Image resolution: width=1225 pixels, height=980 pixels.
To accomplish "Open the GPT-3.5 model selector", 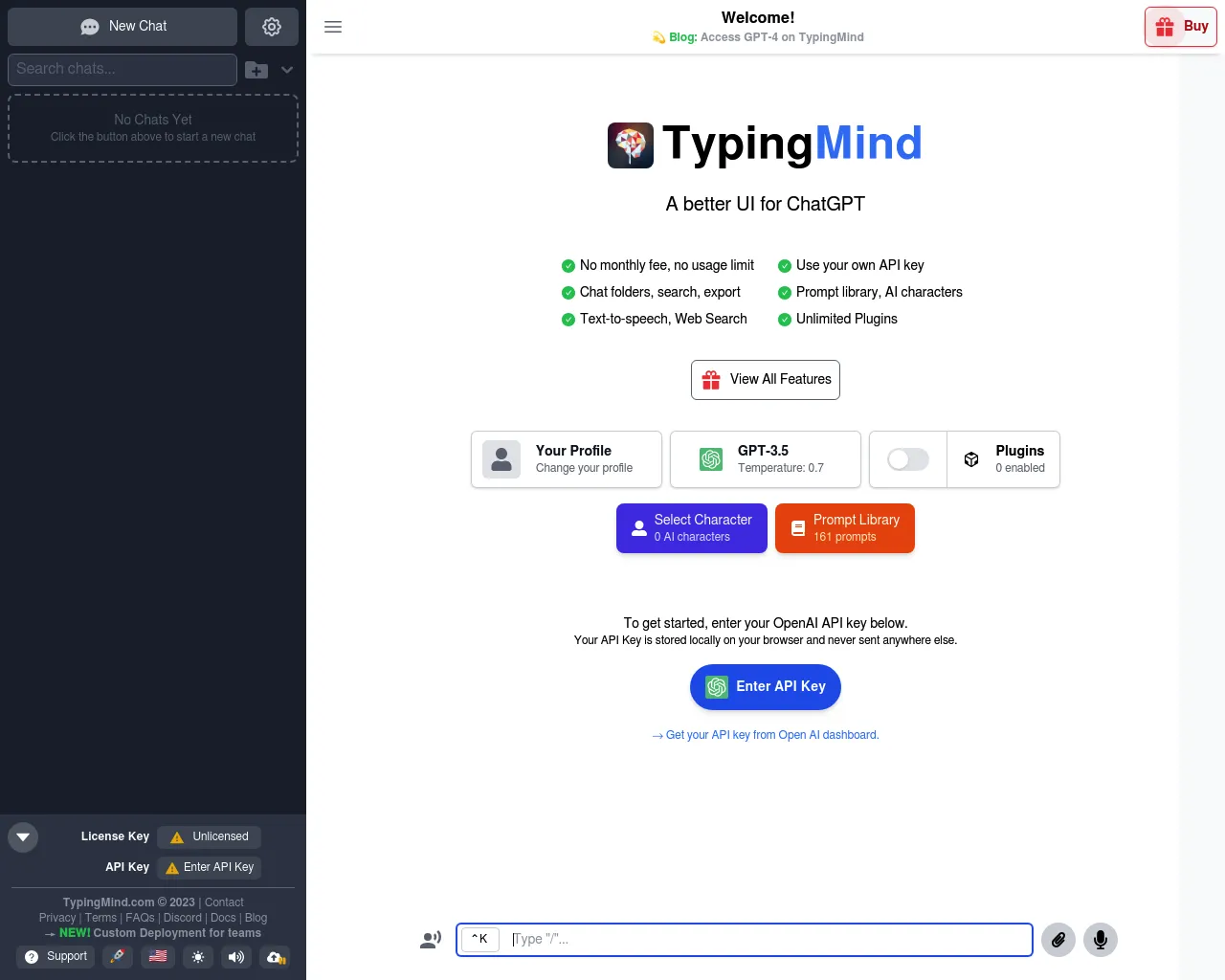I will [x=765, y=459].
